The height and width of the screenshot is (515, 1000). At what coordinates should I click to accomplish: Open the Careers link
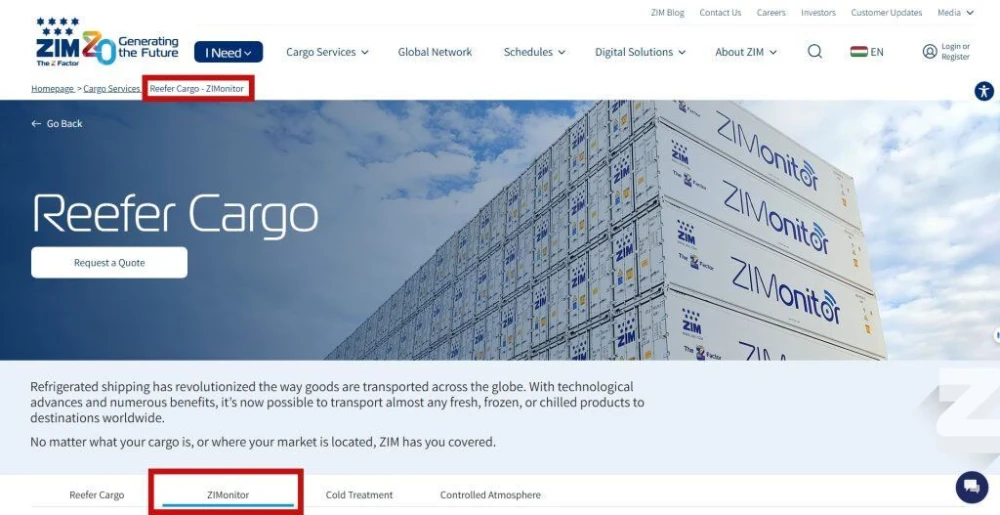(x=771, y=13)
